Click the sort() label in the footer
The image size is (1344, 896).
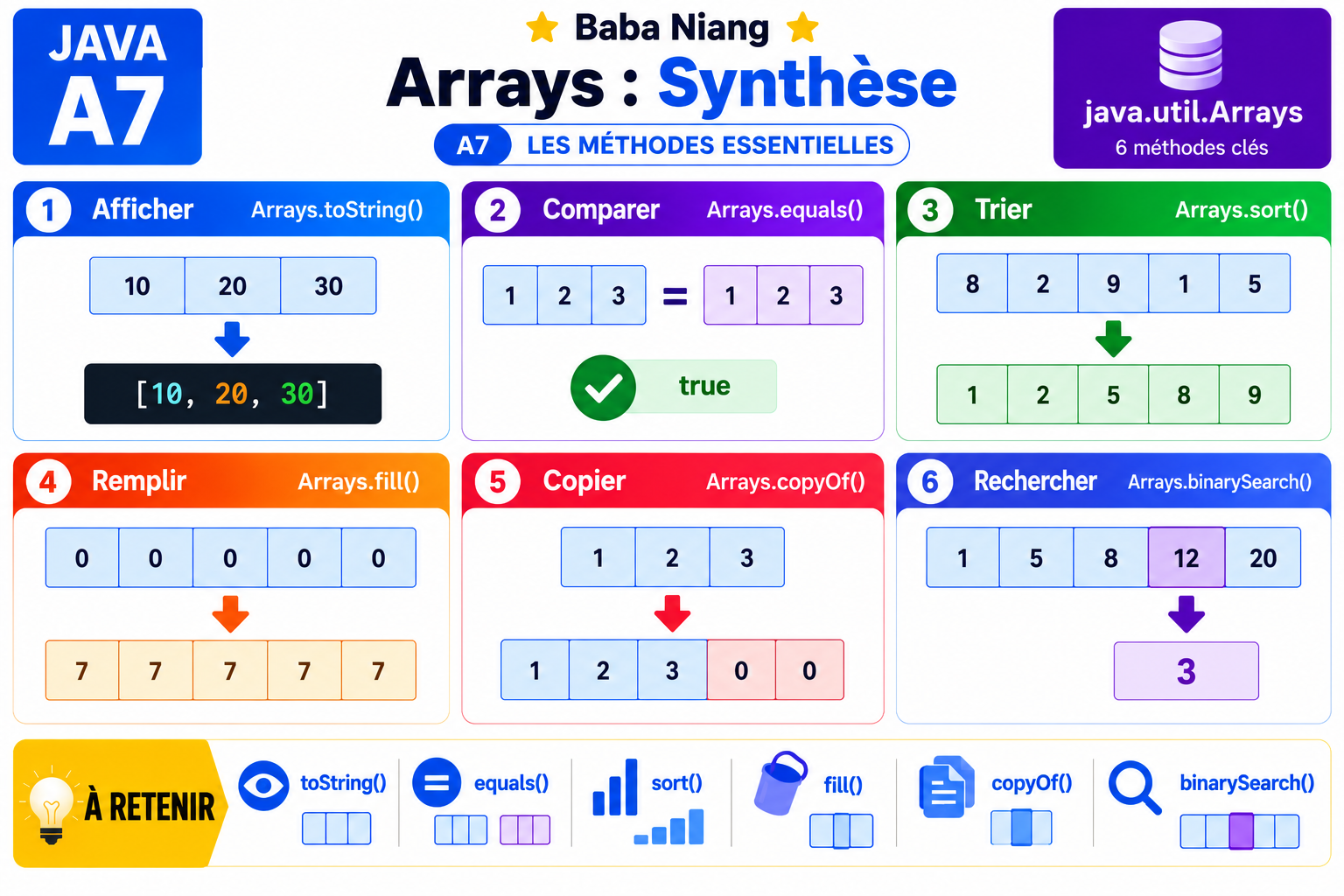(676, 783)
